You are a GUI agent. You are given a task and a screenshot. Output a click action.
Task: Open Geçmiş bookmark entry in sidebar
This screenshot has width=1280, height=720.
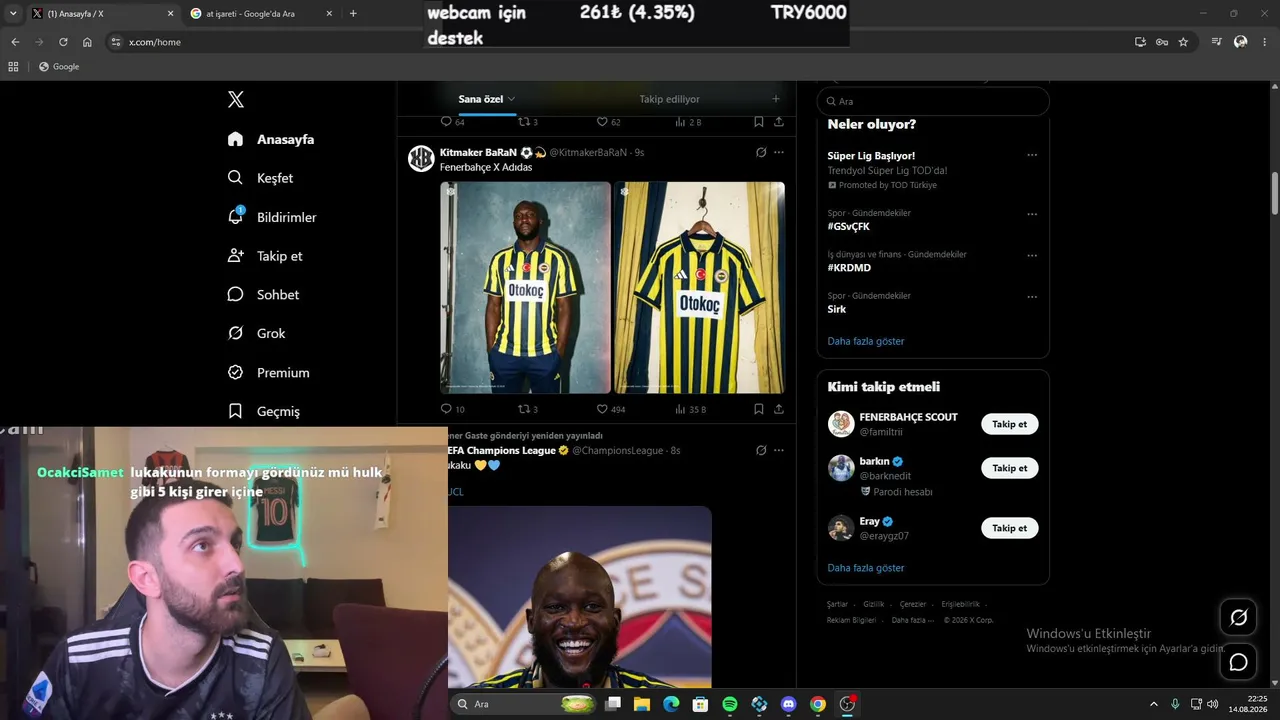264,411
